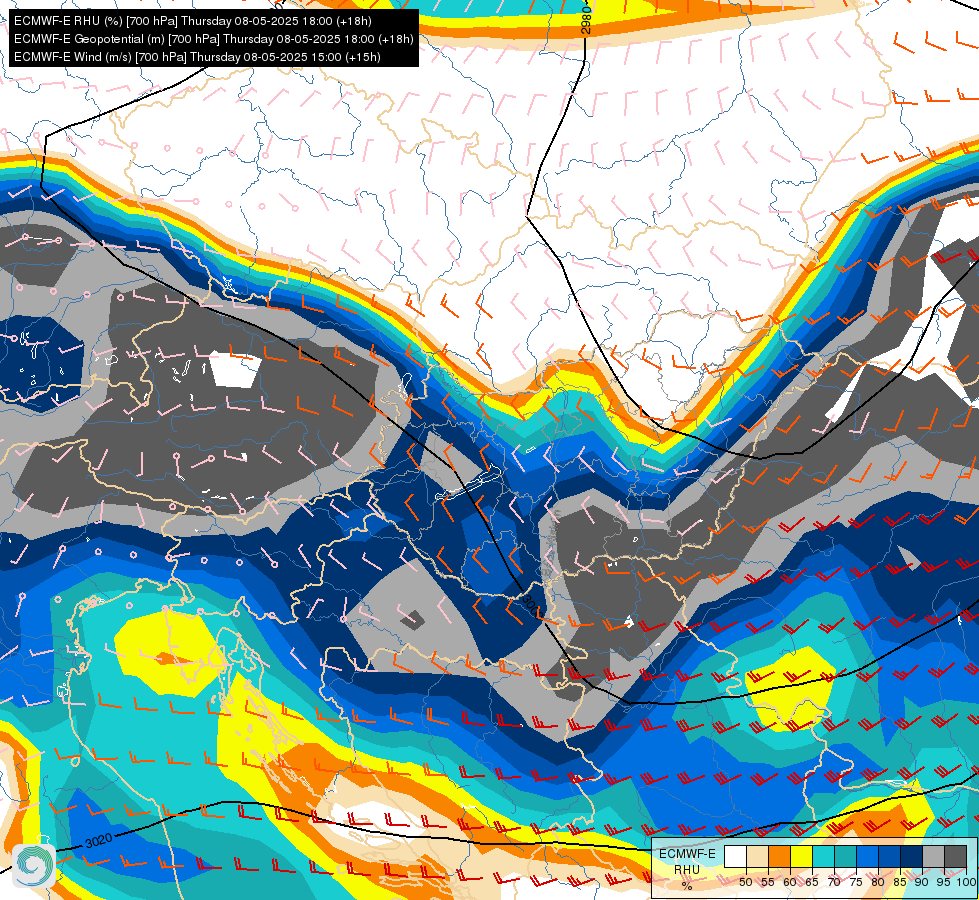Click the light gray 90–95 legend swatch
Viewport: 979px width, 900px height.
click(933, 856)
